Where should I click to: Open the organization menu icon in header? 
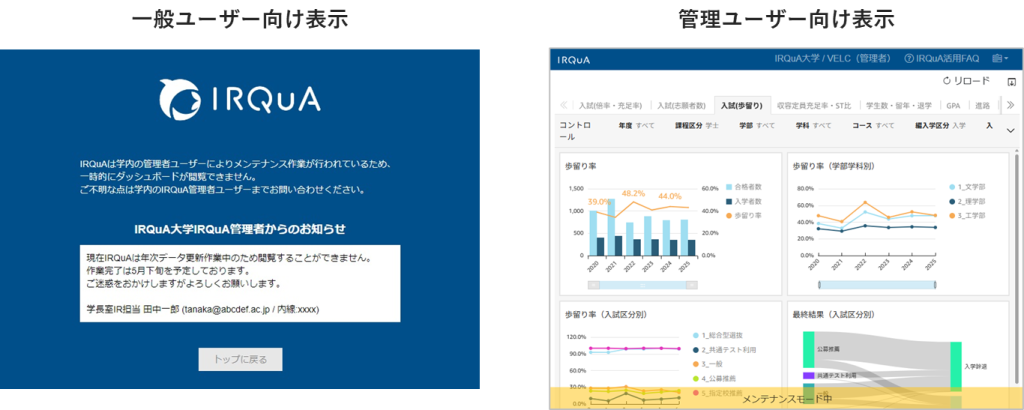point(1000,59)
